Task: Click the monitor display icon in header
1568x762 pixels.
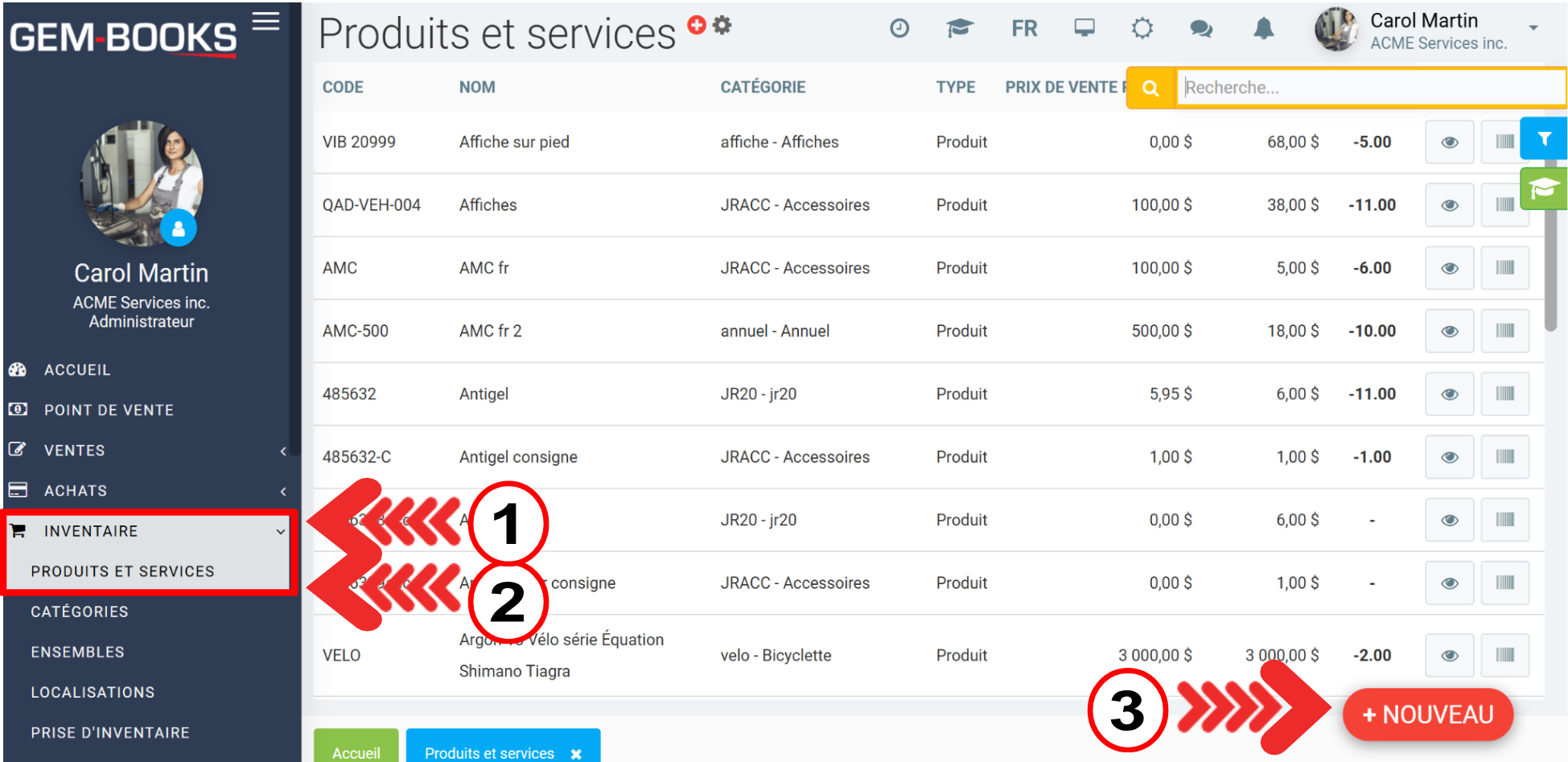Action: (x=1084, y=29)
